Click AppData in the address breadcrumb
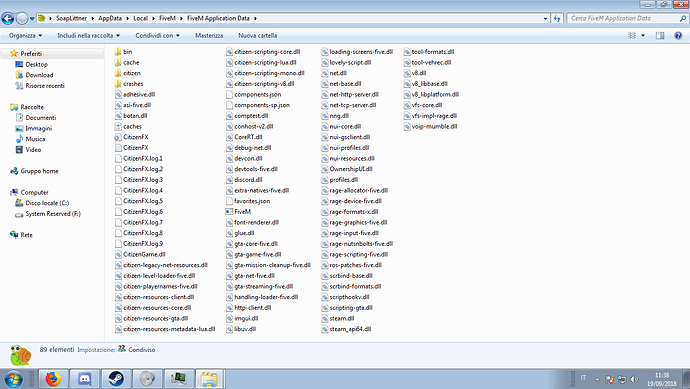Viewport: 690px width, 389px height. click(110, 18)
